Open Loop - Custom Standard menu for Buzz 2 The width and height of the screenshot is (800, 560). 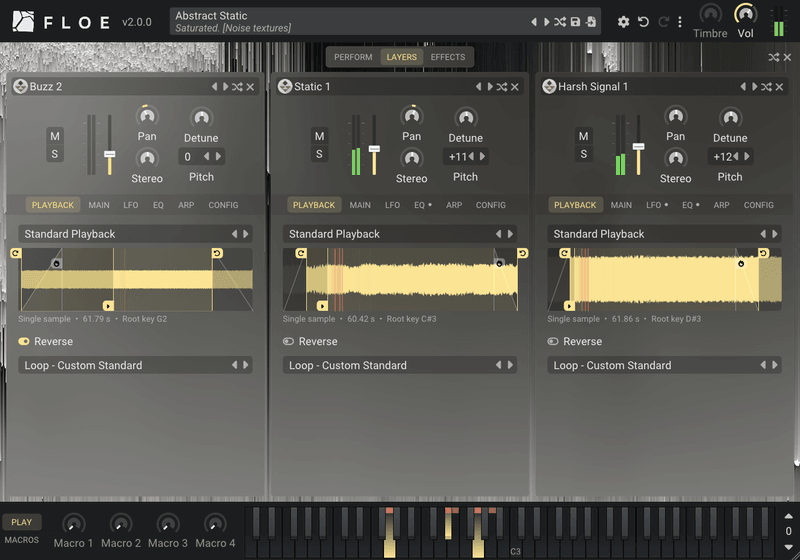coord(135,365)
